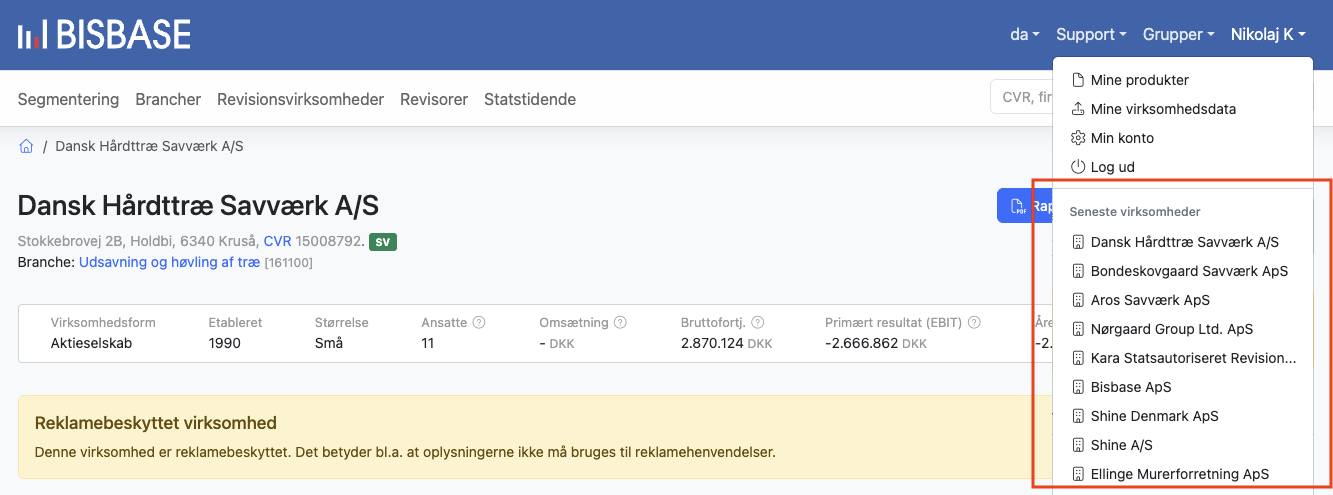Select Mine virksomhedsdata menu entry
Image resolution: width=1333 pixels, height=495 pixels.
point(1162,109)
